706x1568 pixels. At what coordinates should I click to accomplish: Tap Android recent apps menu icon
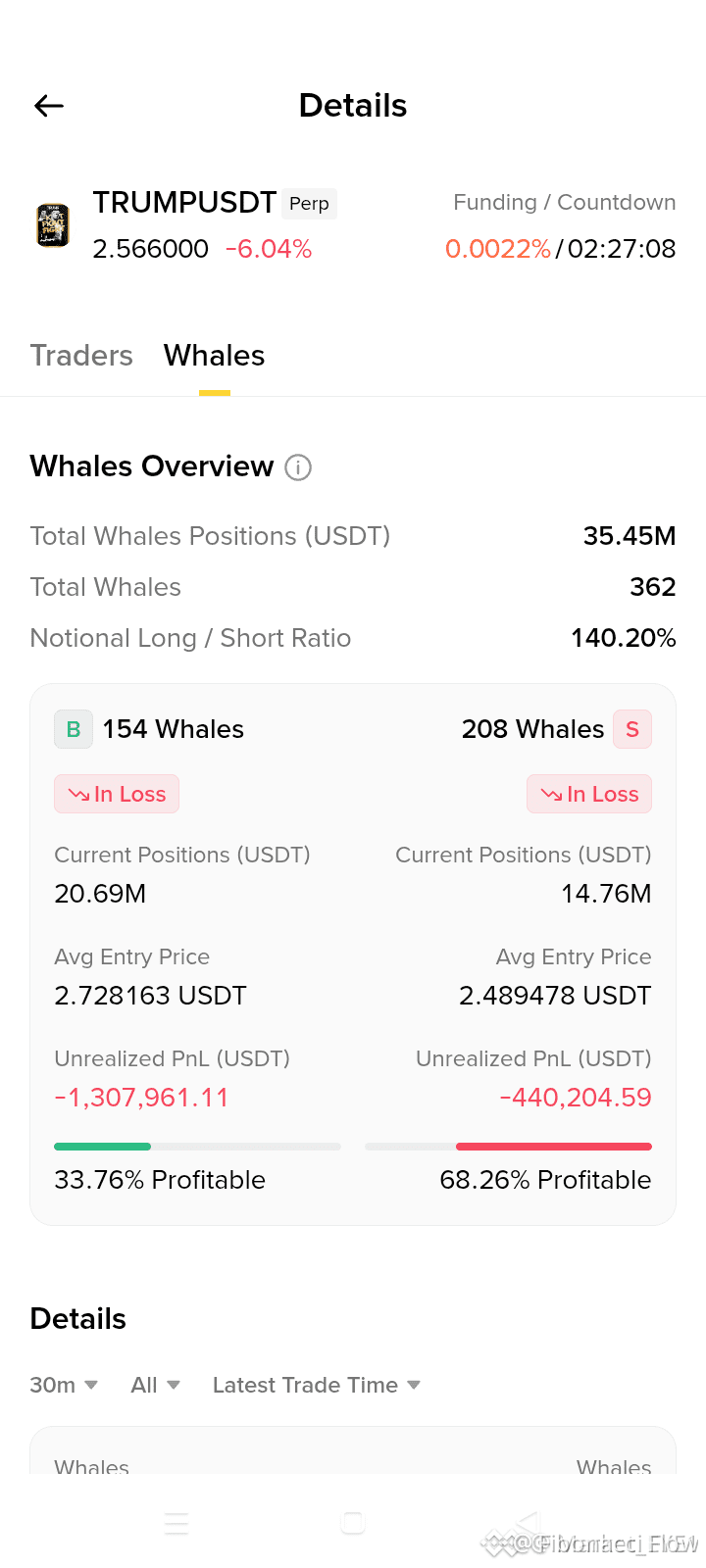click(x=176, y=1523)
